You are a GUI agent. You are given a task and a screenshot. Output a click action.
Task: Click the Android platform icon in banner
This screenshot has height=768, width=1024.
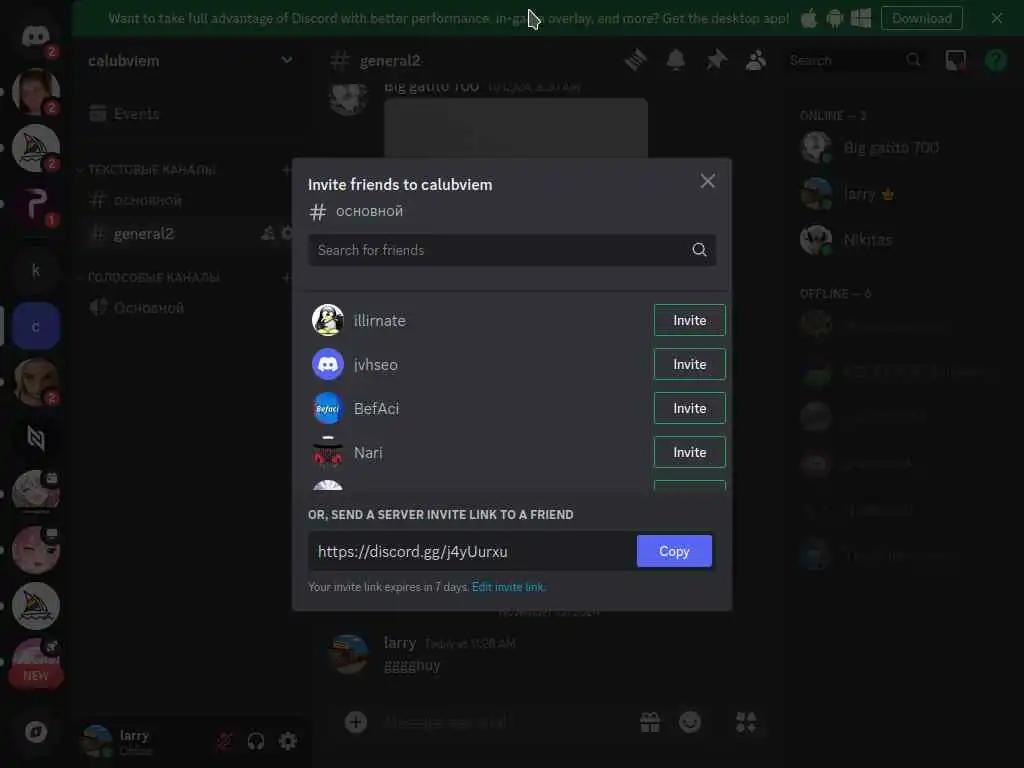tap(835, 18)
